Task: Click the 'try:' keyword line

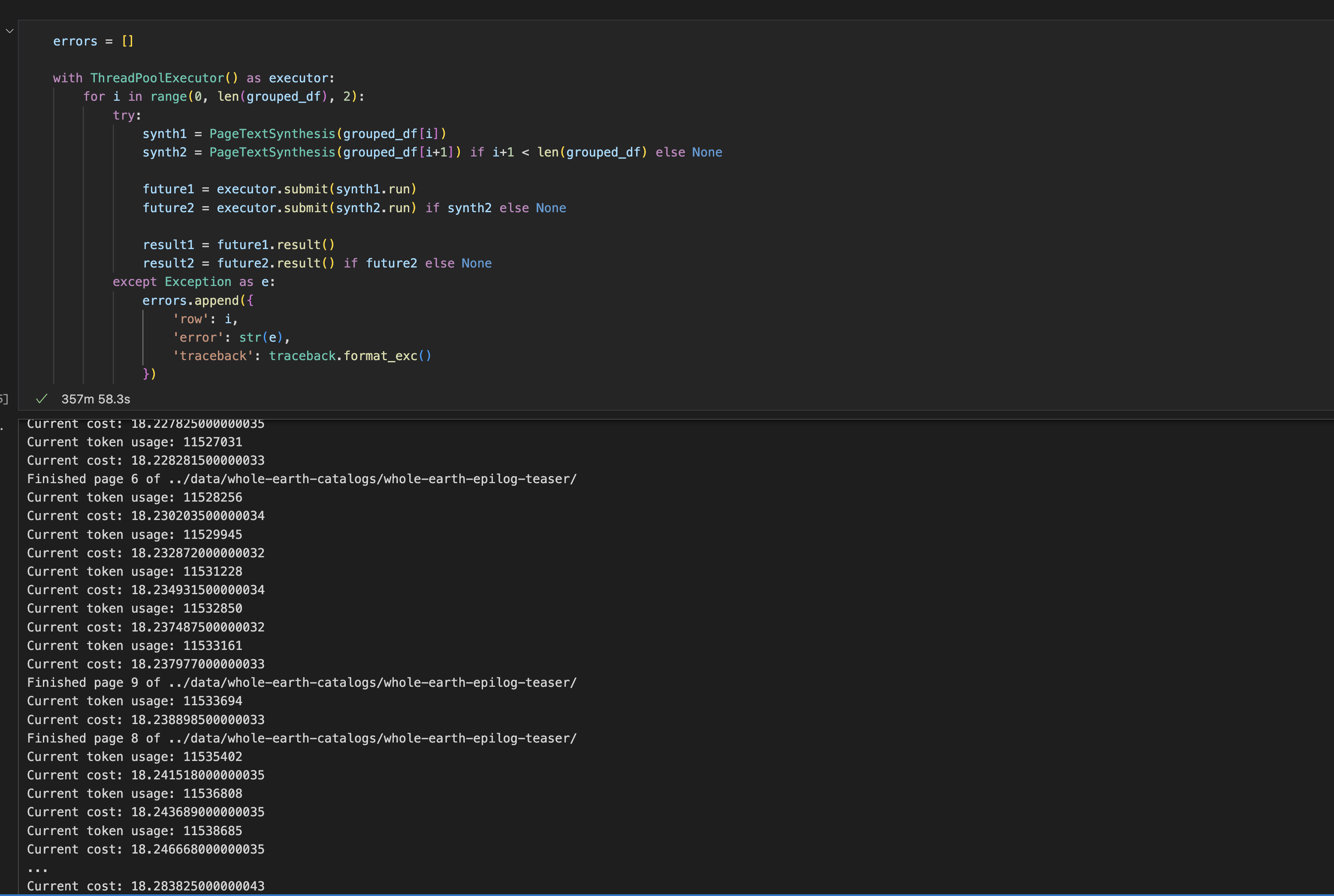Action: 127,115
